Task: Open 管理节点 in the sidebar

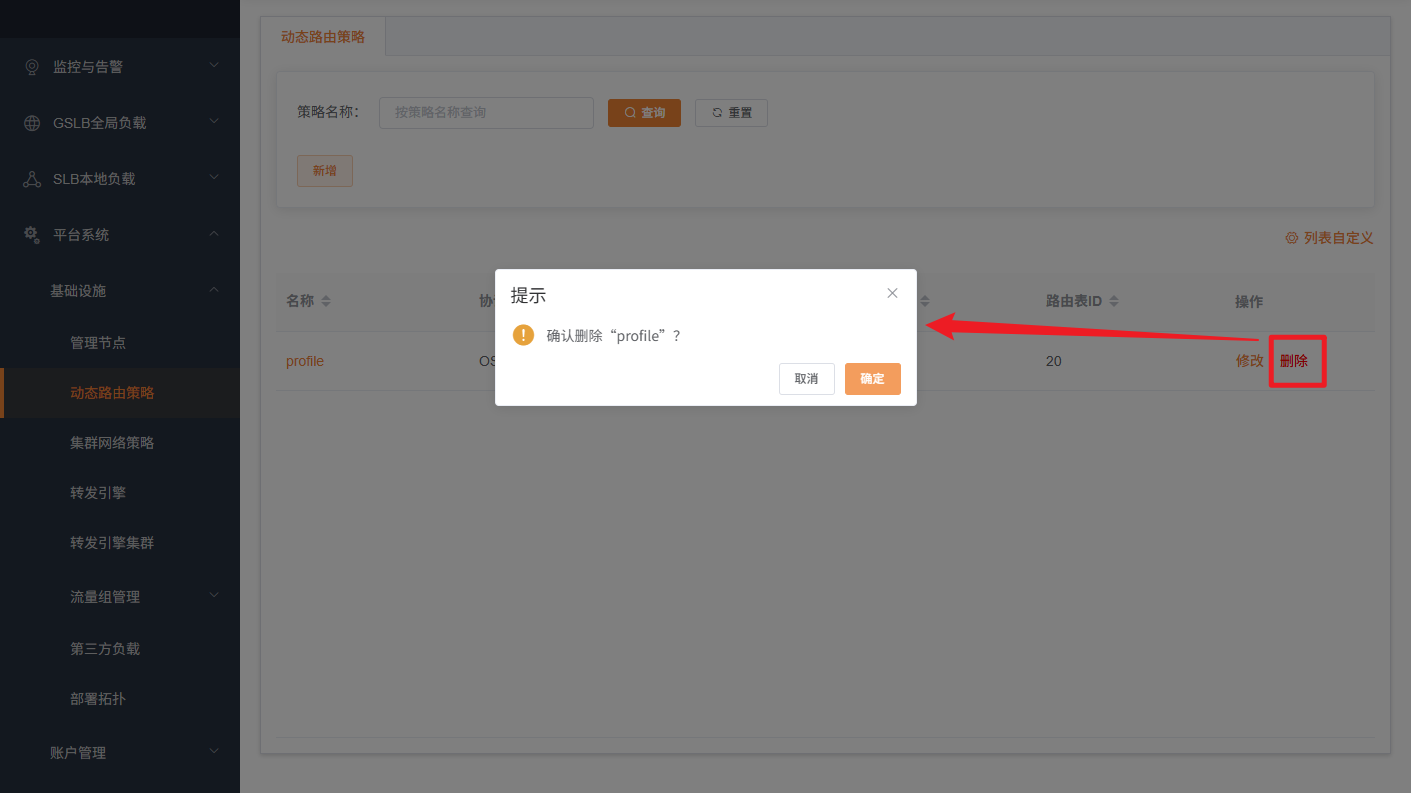Action: click(x=98, y=343)
